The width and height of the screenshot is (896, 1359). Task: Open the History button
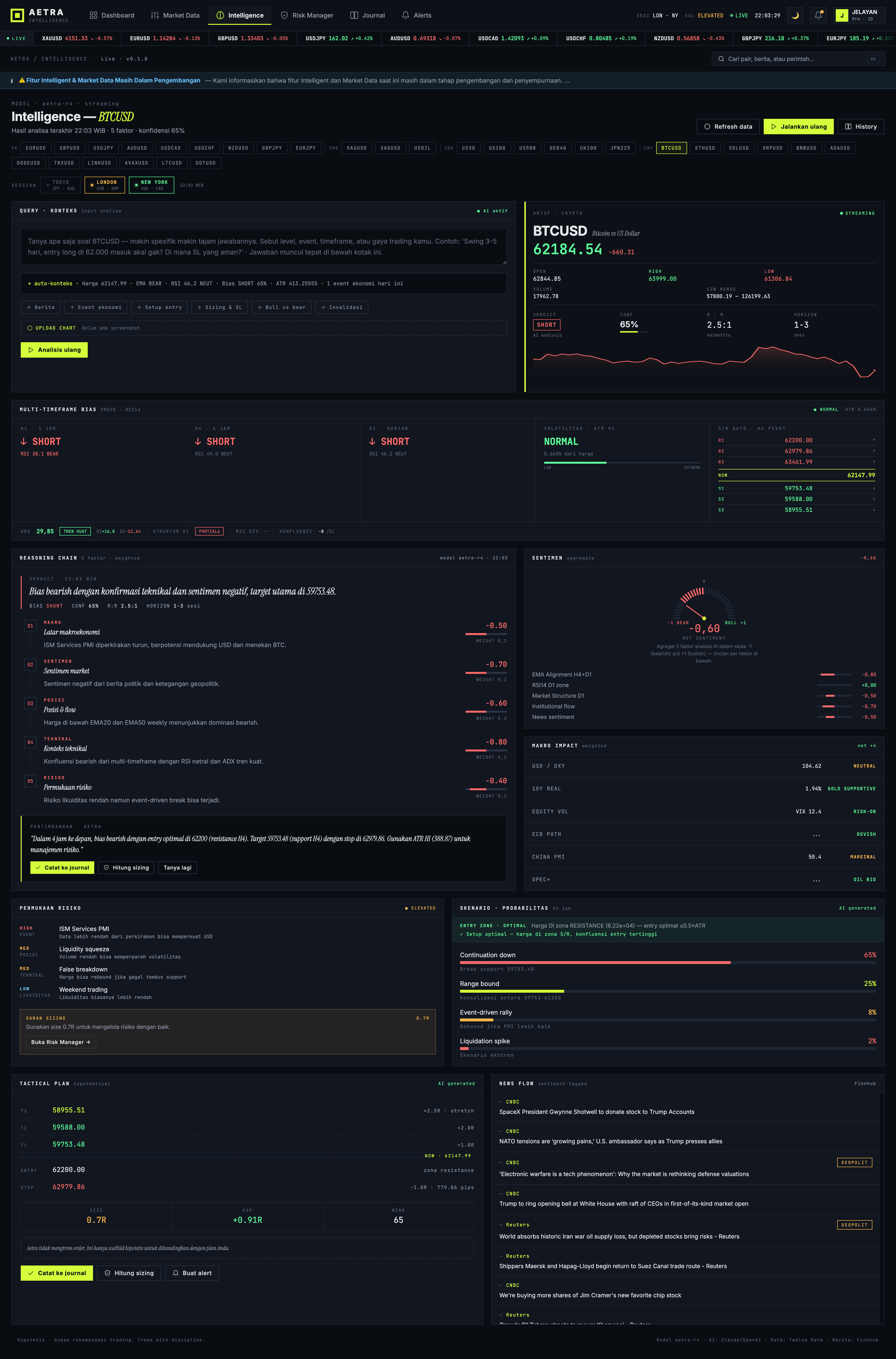tap(861, 127)
